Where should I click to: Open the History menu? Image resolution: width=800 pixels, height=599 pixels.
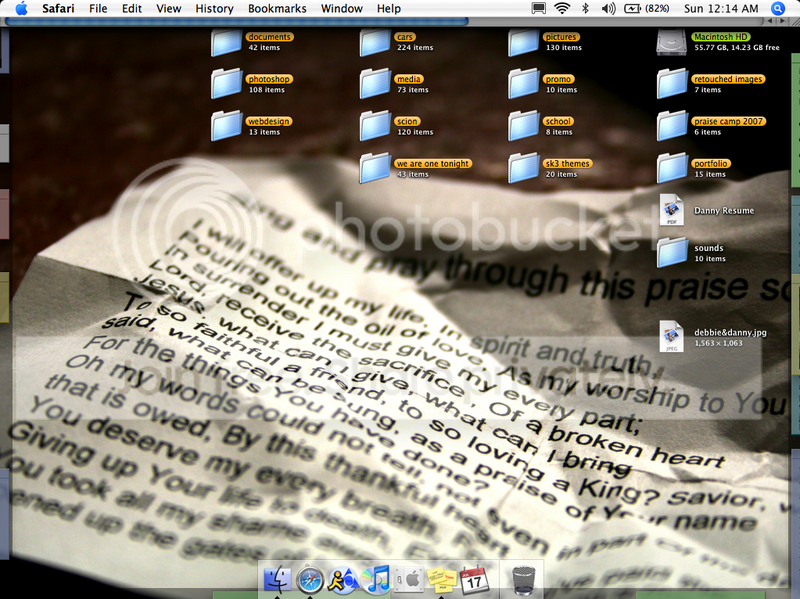tap(214, 8)
